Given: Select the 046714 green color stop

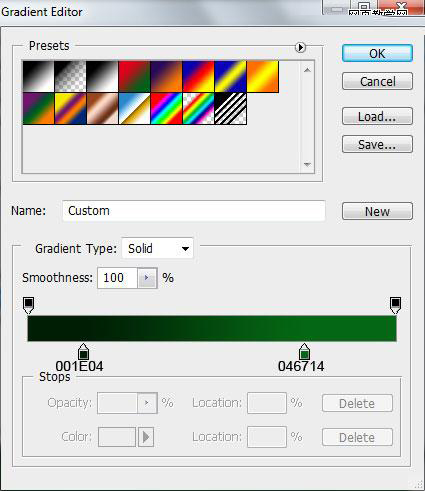Looking at the screenshot, I should [x=304, y=352].
